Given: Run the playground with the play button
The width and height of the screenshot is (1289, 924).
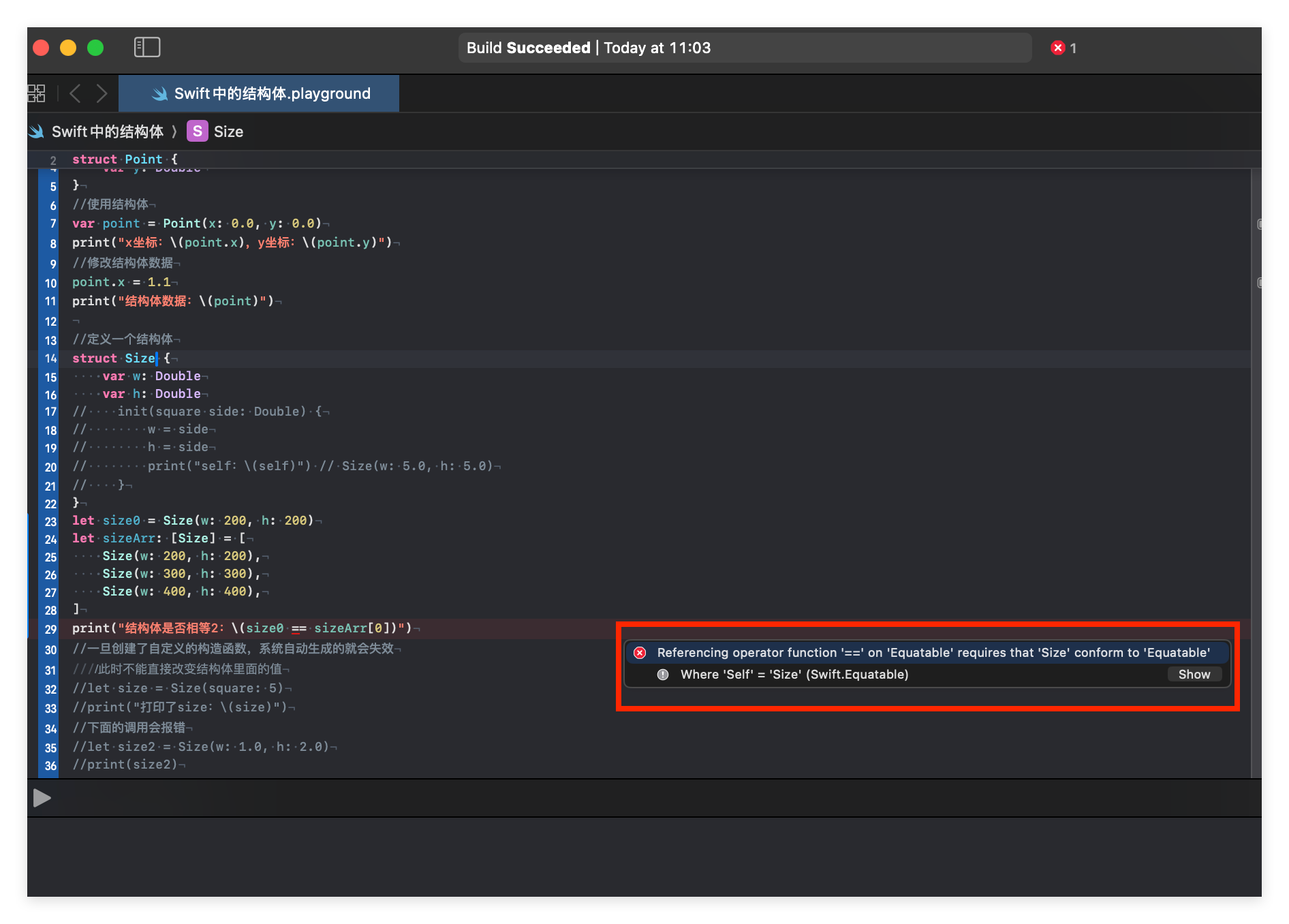Looking at the screenshot, I should (42, 798).
